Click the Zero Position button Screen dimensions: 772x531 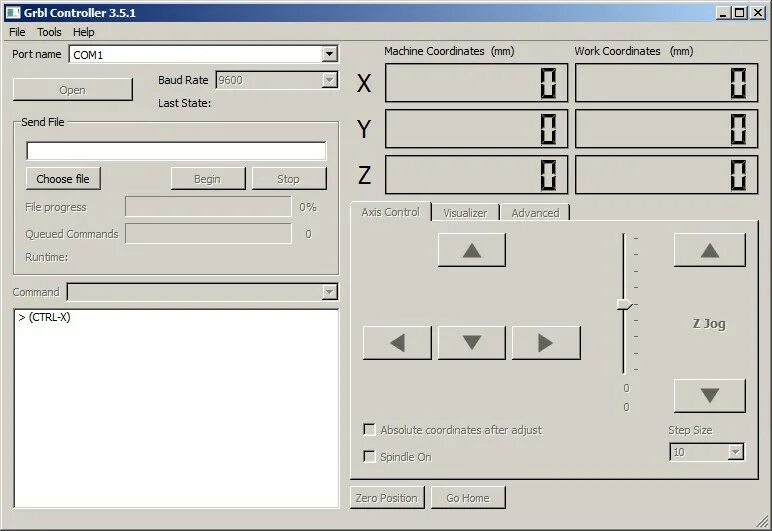click(386, 498)
